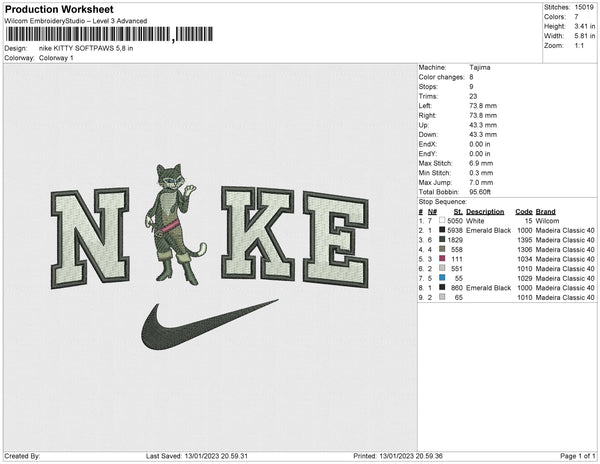Click the 'Description' column header

tap(485, 212)
